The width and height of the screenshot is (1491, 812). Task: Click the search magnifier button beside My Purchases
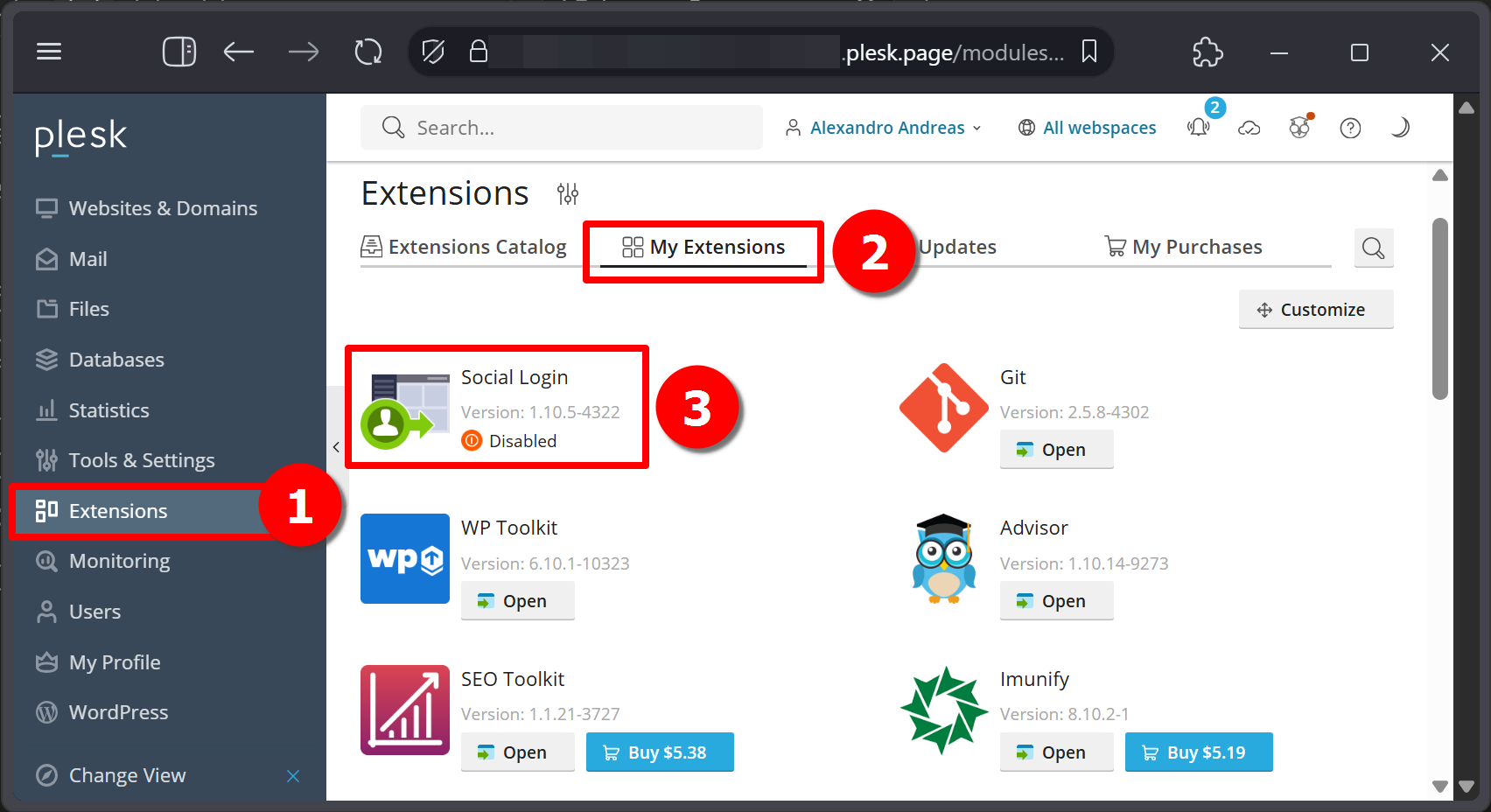pos(1374,248)
